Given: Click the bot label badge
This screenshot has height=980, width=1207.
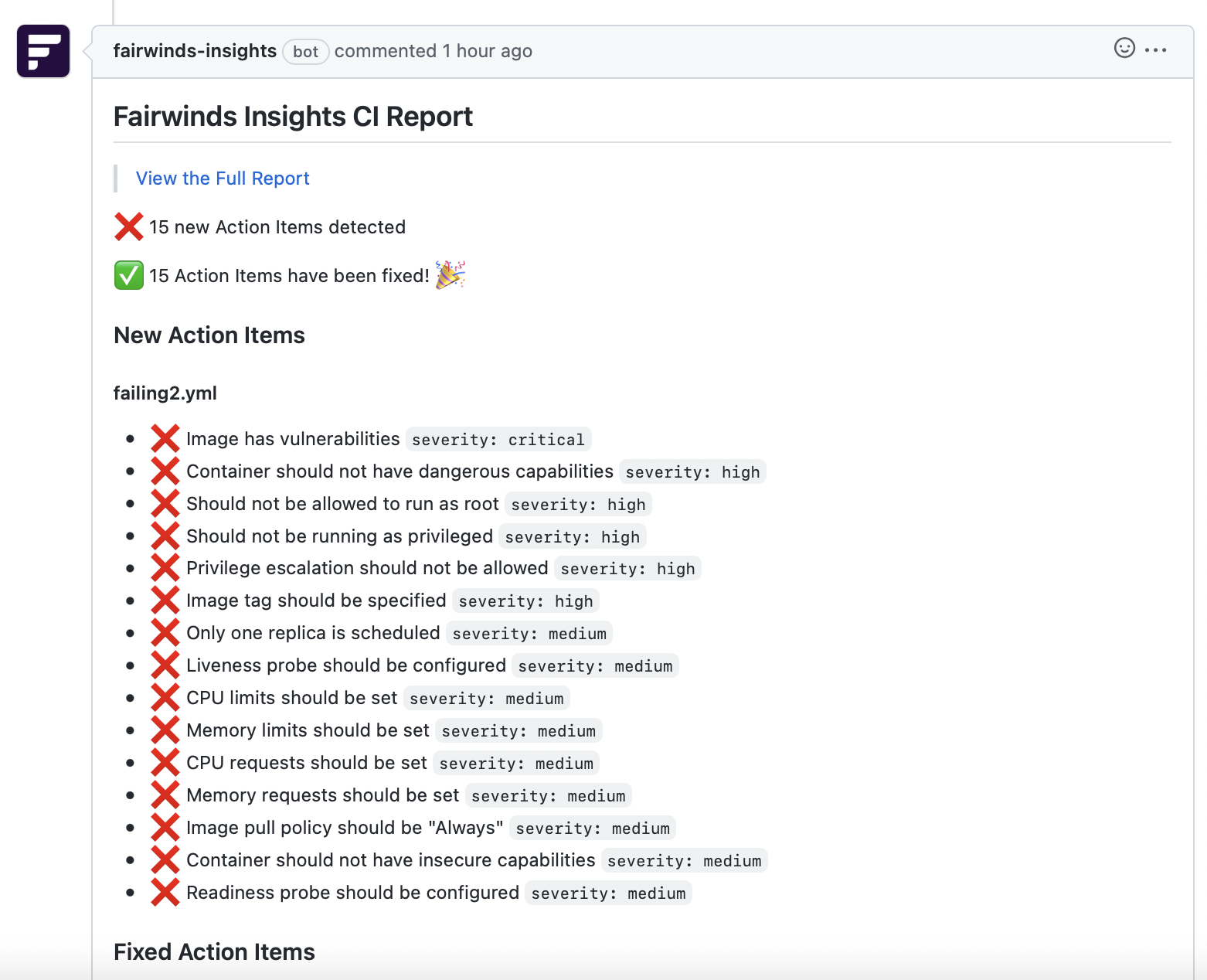Looking at the screenshot, I should [x=305, y=52].
